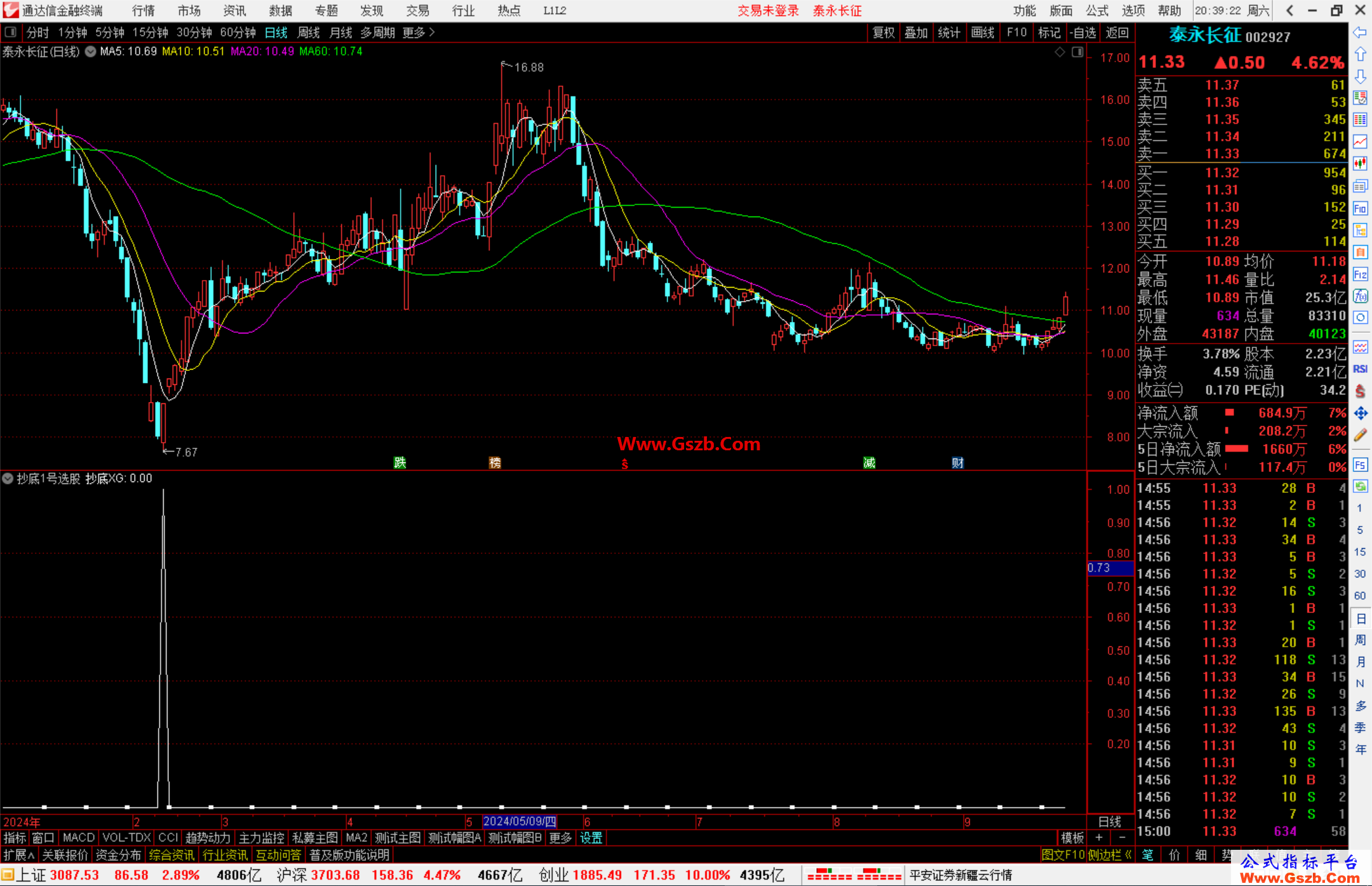
Task: Expand the 扩展 panel at bottom left
Action: (19, 855)
